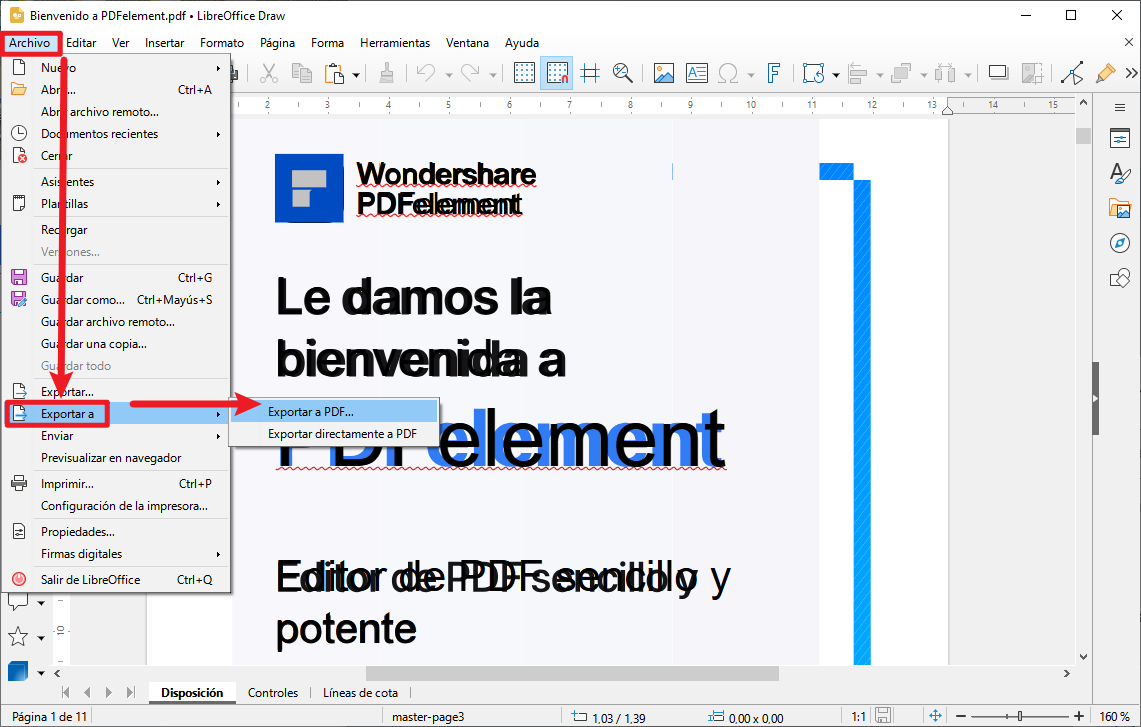Open the Insertar menu

coord(164,43)
